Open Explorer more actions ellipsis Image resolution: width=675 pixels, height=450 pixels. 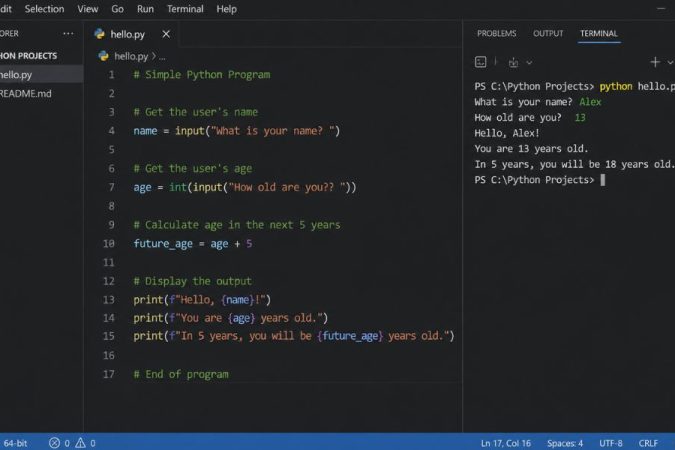point(68,34)
